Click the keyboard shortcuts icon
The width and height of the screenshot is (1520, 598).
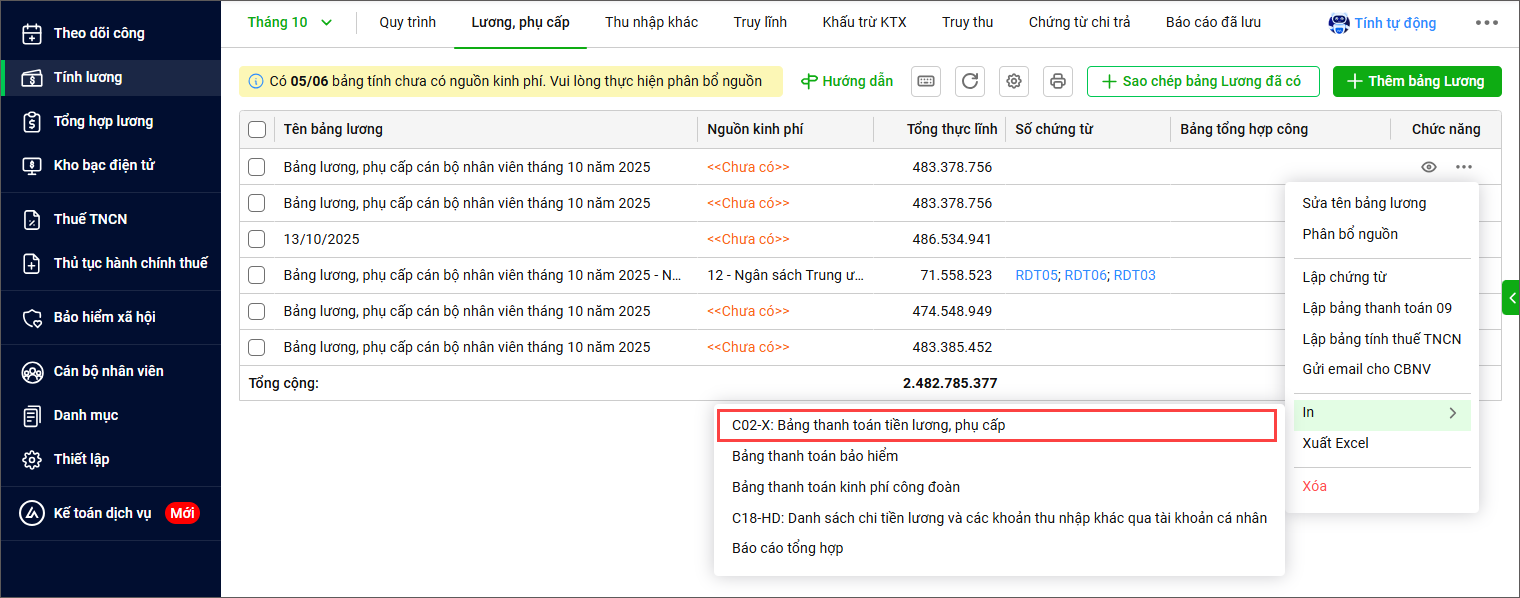[x=926, y=81]
